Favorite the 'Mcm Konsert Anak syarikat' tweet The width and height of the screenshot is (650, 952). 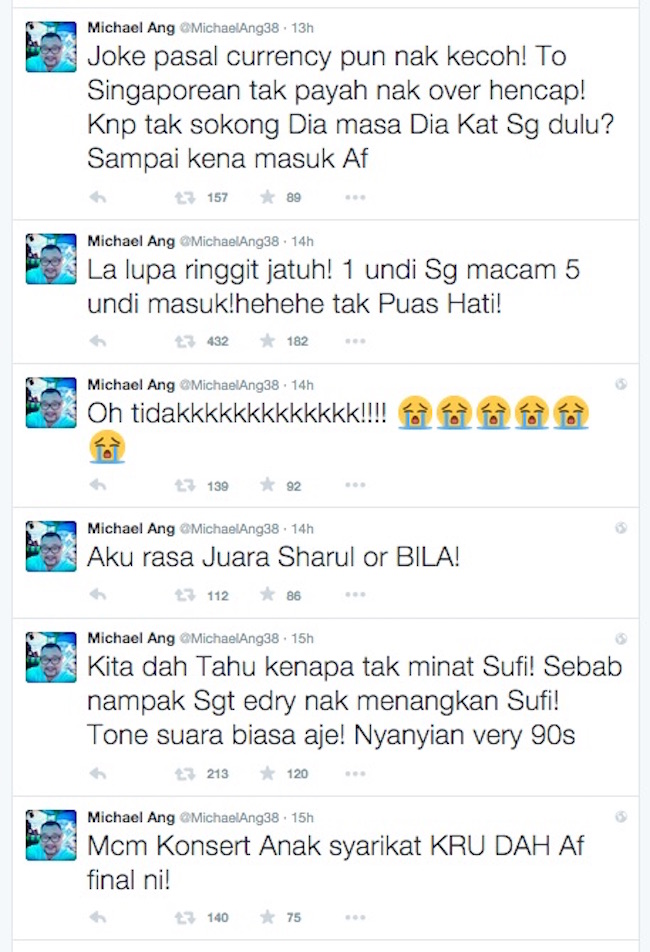click(268, 916)
